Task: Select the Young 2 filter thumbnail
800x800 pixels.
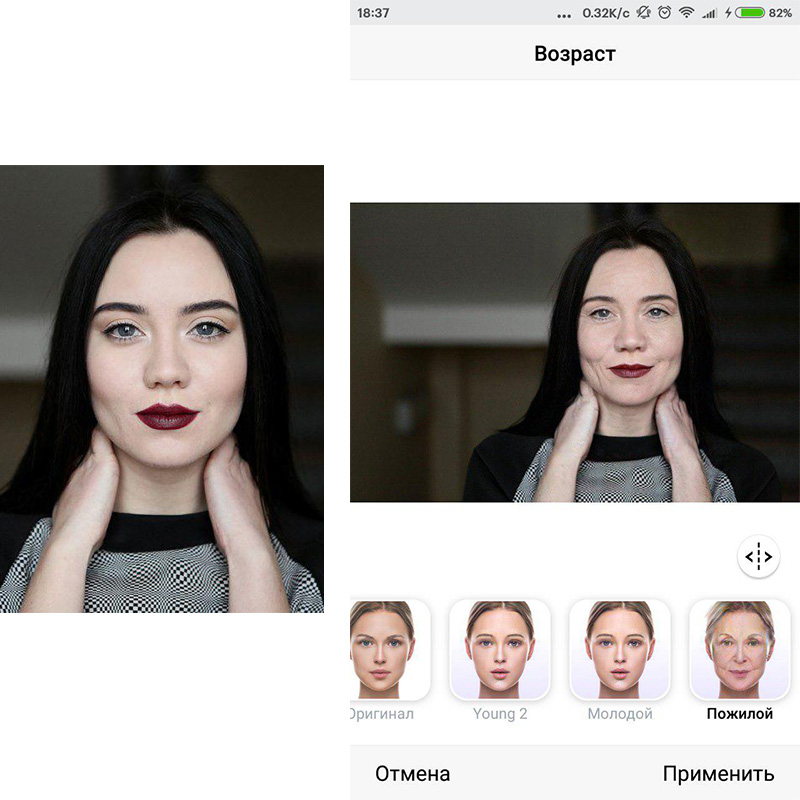Action: pos(500,649)
